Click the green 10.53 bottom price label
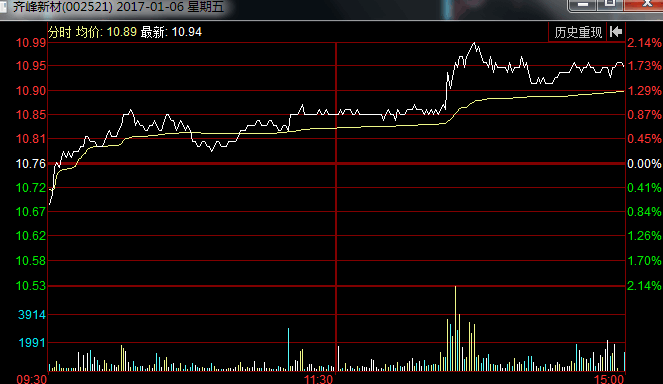Image resolution: width=663 pixels, height=384 pixels. pyautogui.click(x=31, y=286)
